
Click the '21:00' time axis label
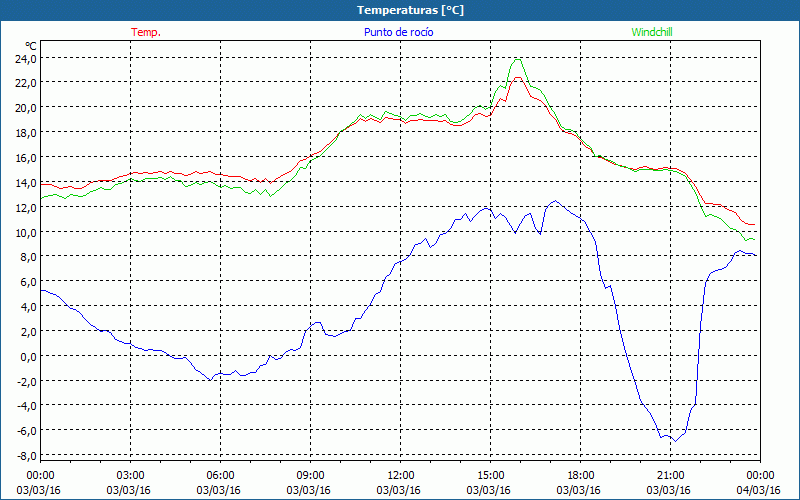[x=670, y=476]
